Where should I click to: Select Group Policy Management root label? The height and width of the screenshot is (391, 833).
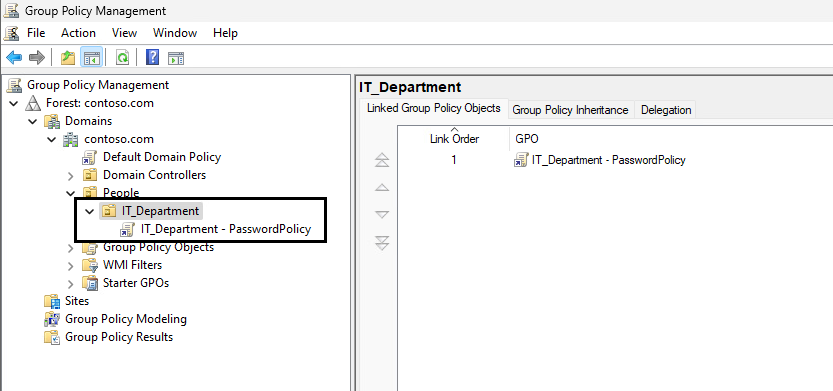tap(98, 85)
